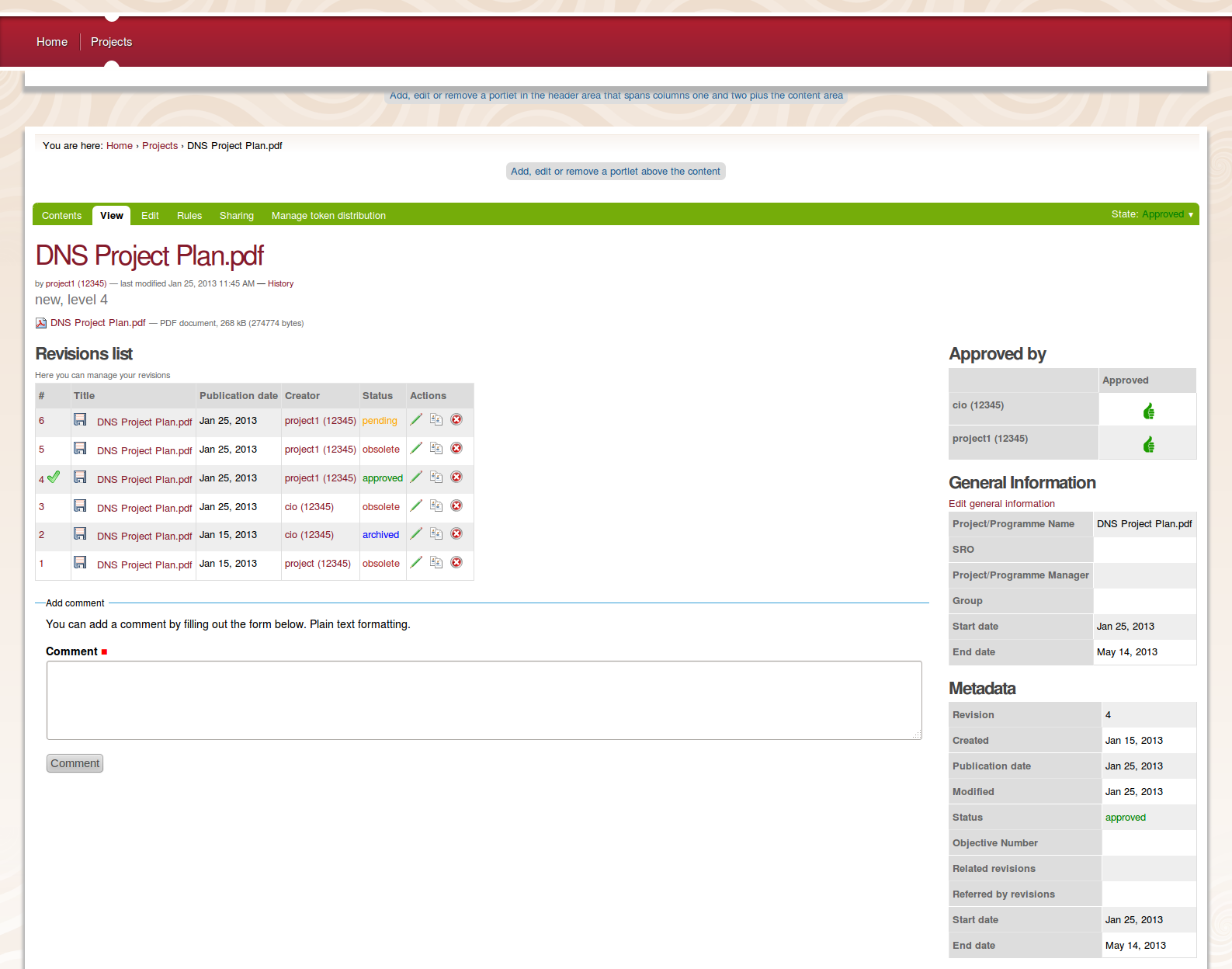
Task: Open the Sharing tab
Action: pyautogui.click(x=237, y=216)
